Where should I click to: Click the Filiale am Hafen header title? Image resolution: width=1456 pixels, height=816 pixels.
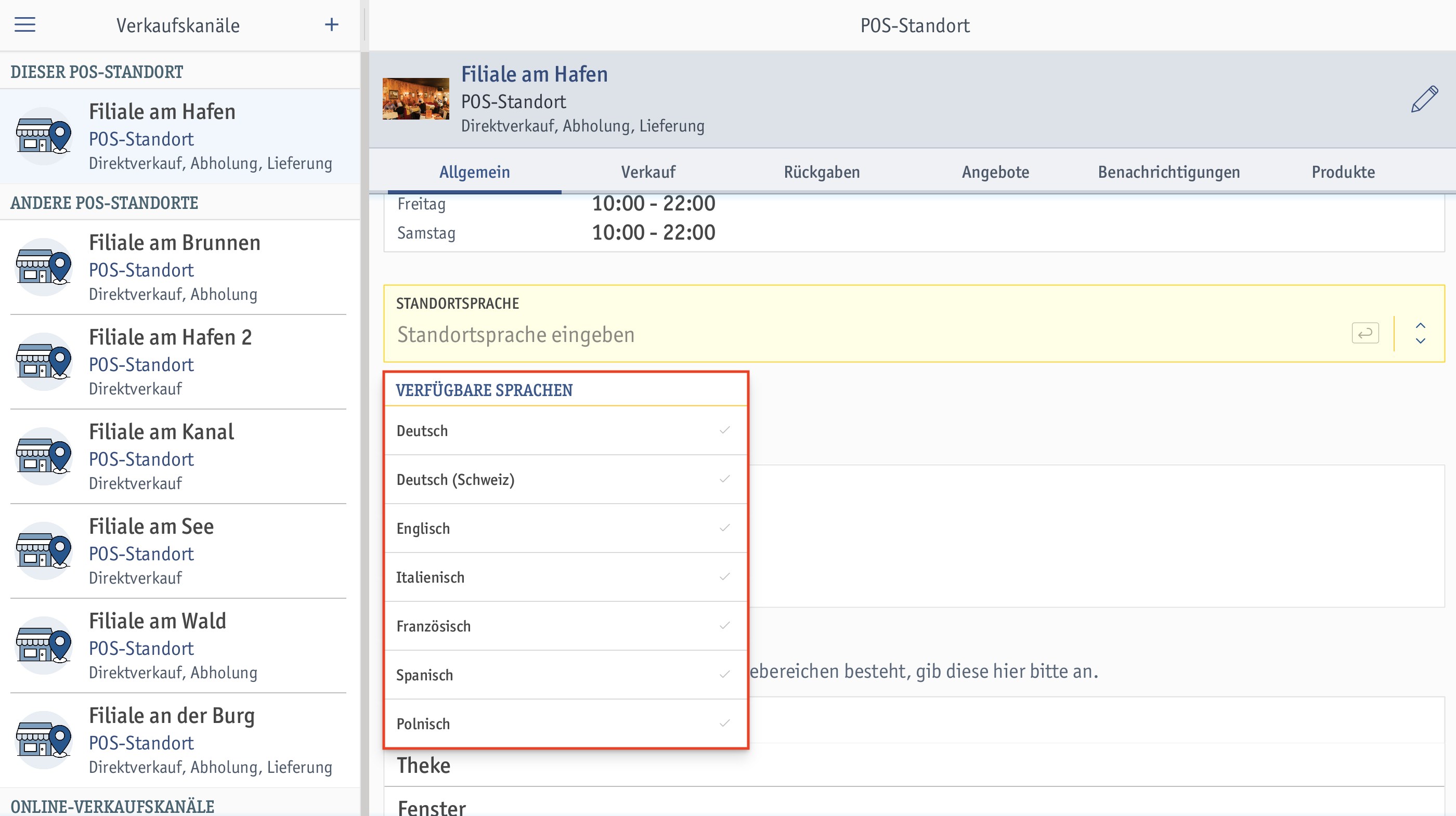(x=534, y=74)
